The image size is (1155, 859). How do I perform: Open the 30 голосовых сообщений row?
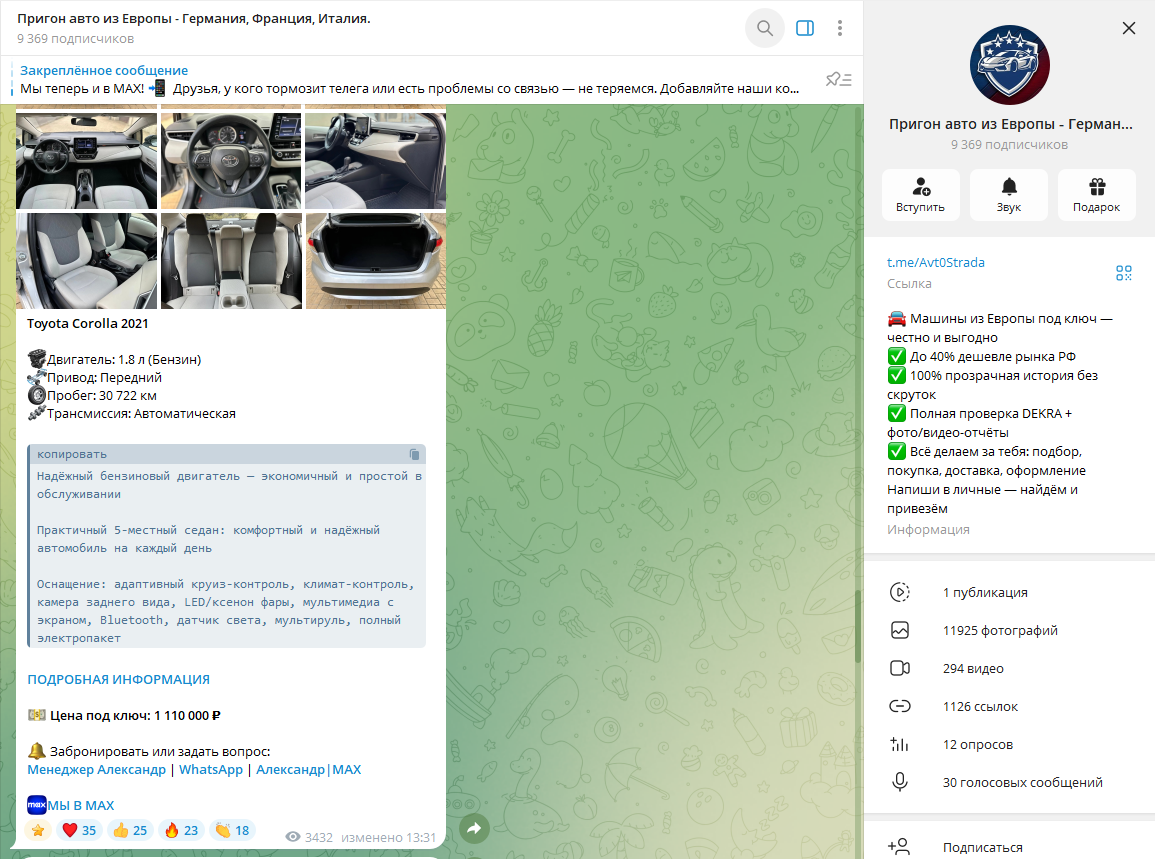click(x=1009, y=782)
